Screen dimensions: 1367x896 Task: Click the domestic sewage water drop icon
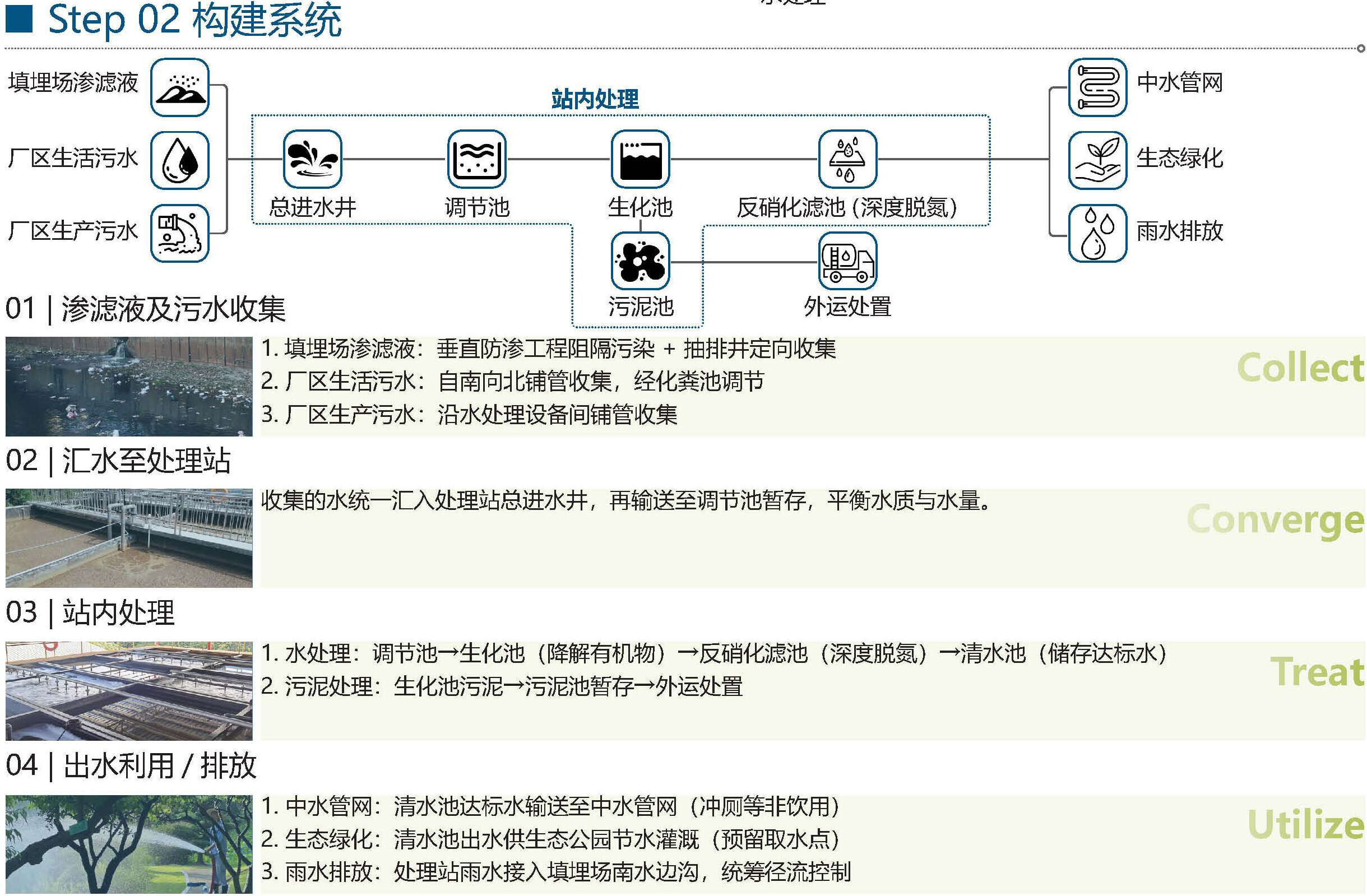tap(180, 160)
